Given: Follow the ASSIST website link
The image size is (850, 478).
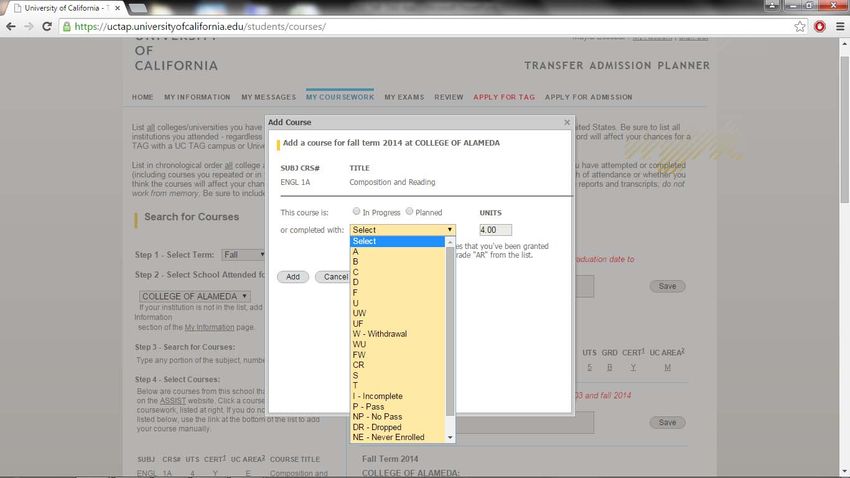Looking at the screenshot, I should pyautogui.click(x=172, y=401).
